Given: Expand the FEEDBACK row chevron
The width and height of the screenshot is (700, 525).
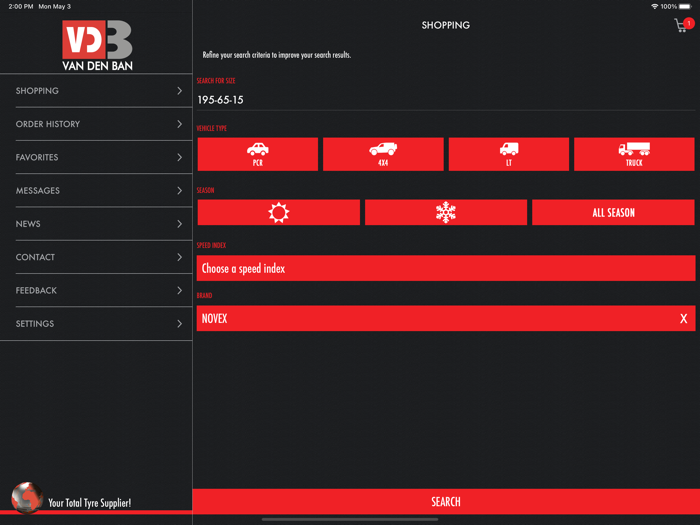Looking at the screenshot, I should (x=179, y=290).
